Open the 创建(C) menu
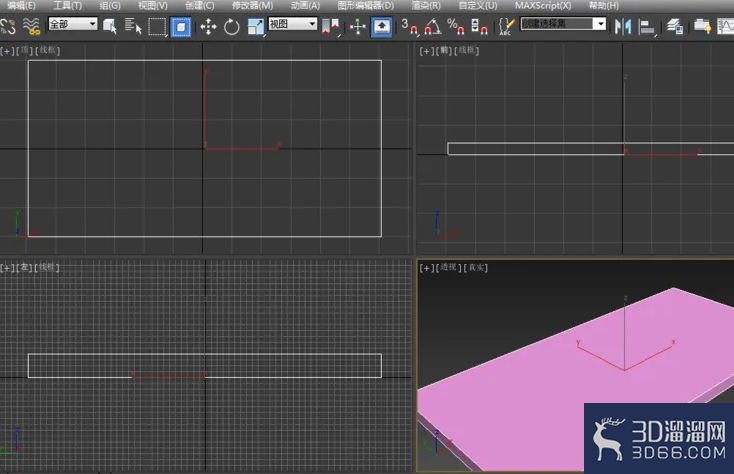 pos(200,6)
